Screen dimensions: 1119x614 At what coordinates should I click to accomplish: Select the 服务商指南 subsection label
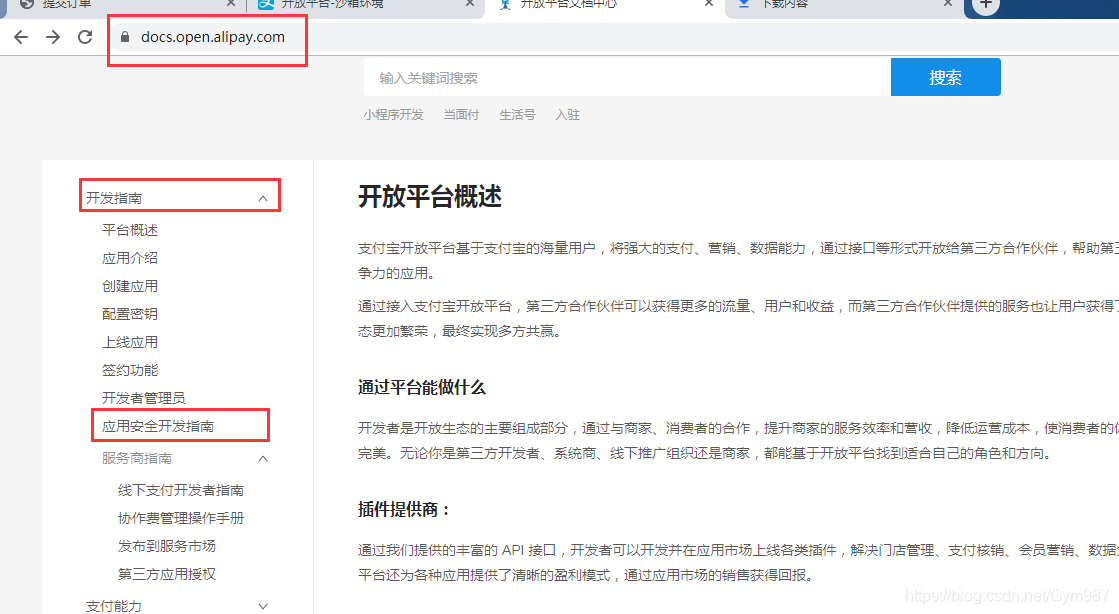point(136,458)
